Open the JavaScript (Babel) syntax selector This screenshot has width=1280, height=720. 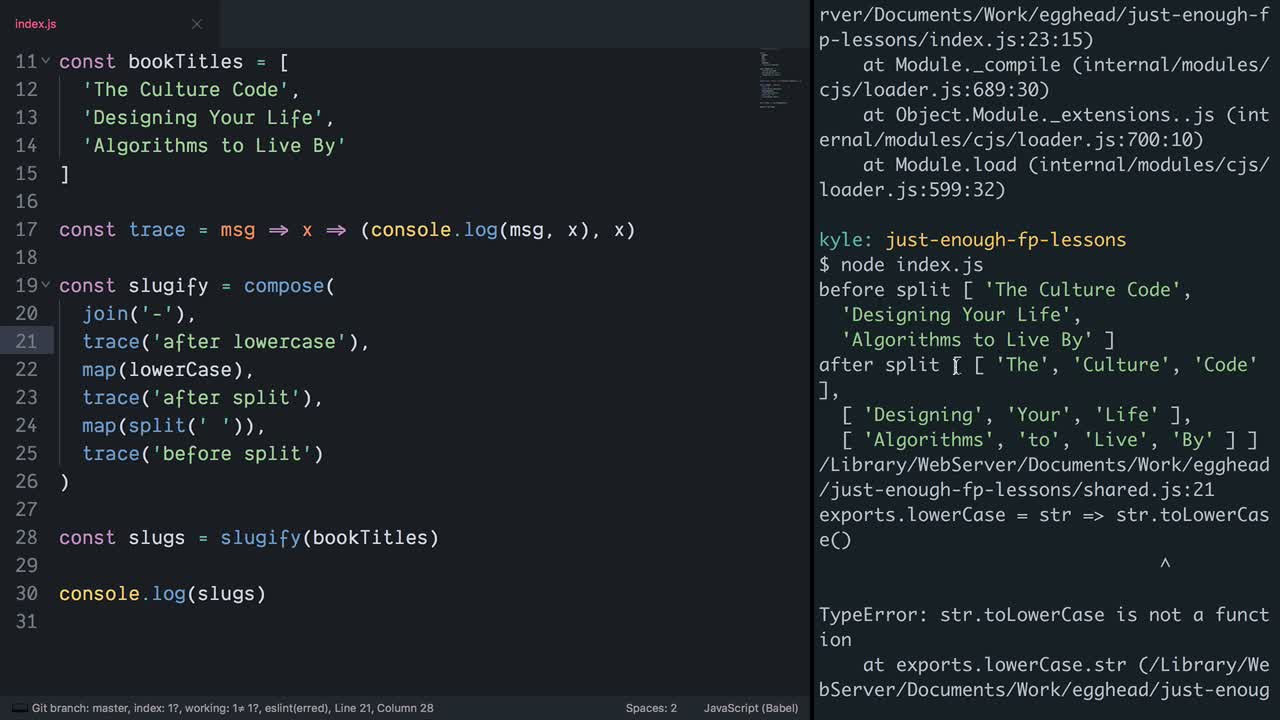pyautogui.click(x=750, y=708)
